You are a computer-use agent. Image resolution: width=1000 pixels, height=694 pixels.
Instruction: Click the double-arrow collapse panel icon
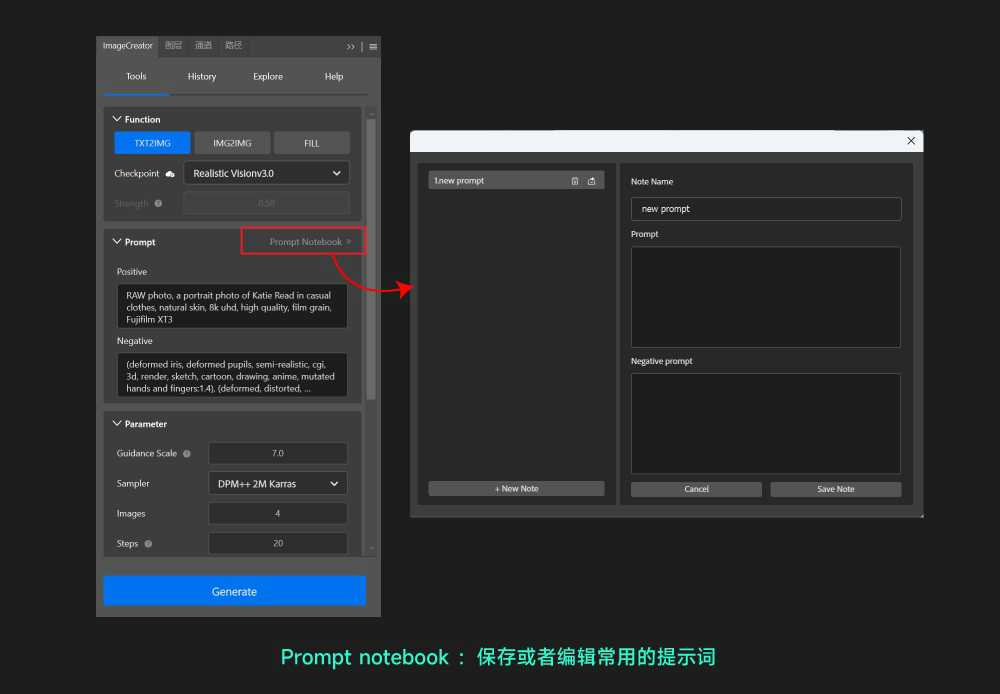click(x=351, y=46)
